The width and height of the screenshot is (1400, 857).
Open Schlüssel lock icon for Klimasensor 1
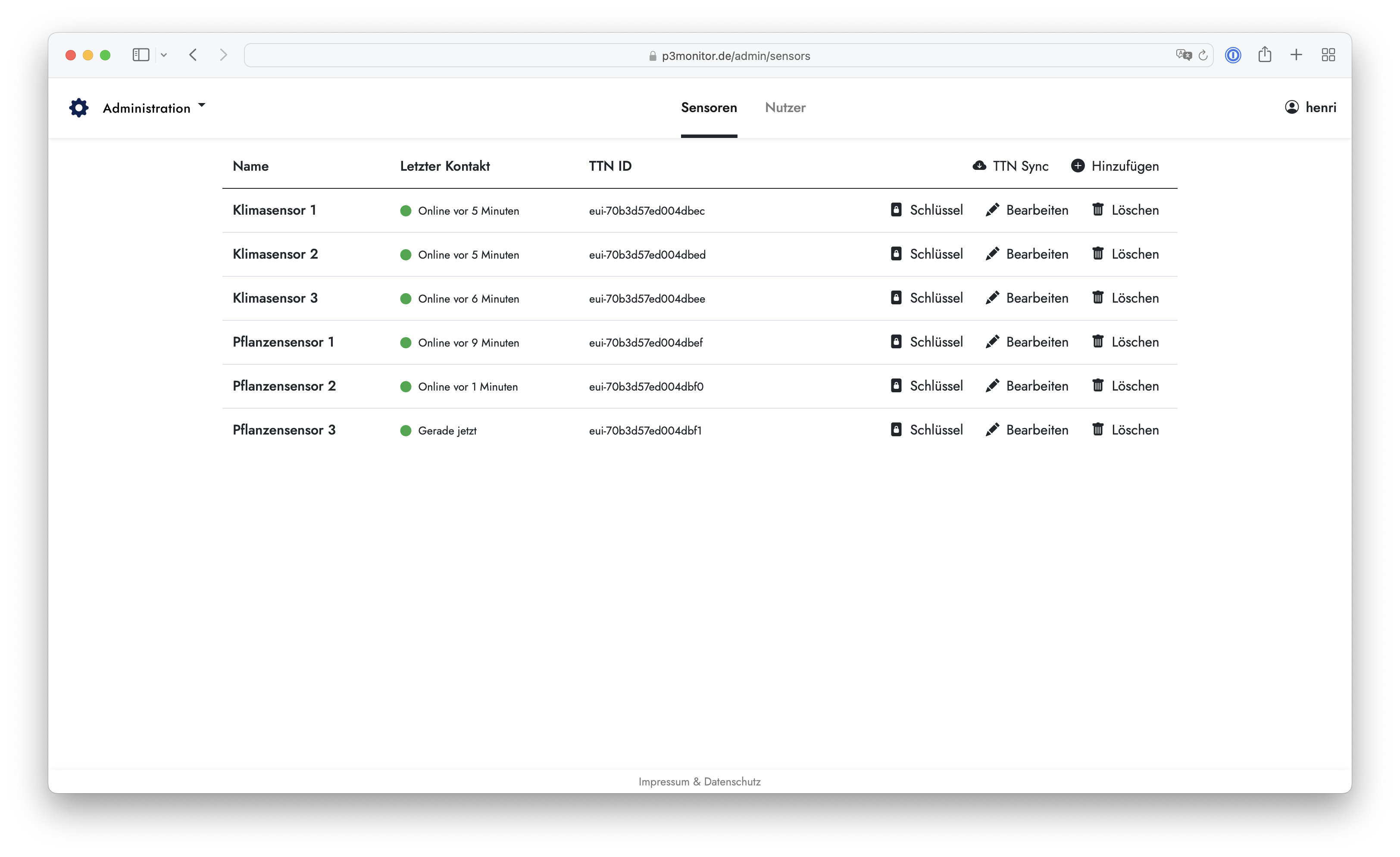coord(896,210)
